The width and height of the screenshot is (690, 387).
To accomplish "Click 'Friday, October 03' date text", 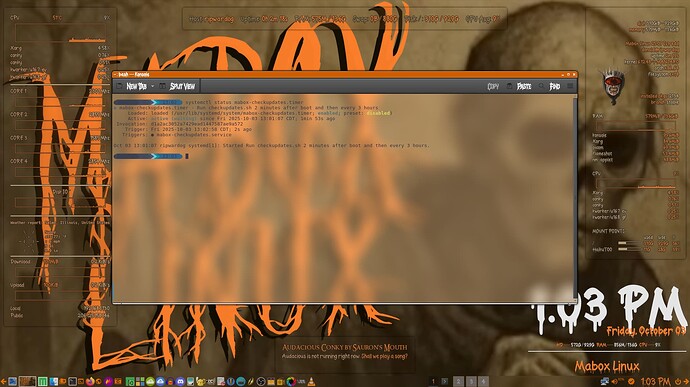I will tap(646, 331).
